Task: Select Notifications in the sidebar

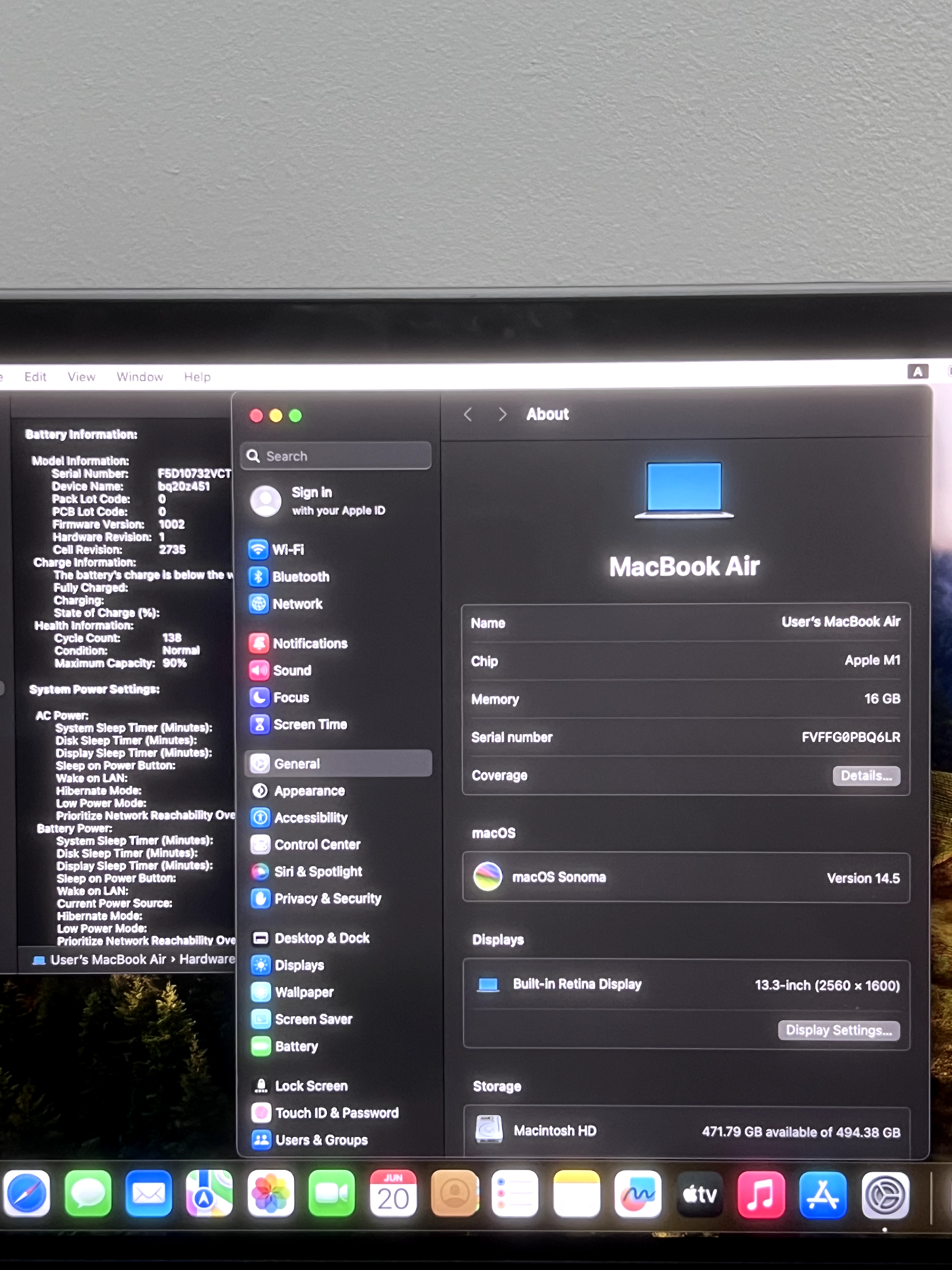Action: tap(309, 643)
